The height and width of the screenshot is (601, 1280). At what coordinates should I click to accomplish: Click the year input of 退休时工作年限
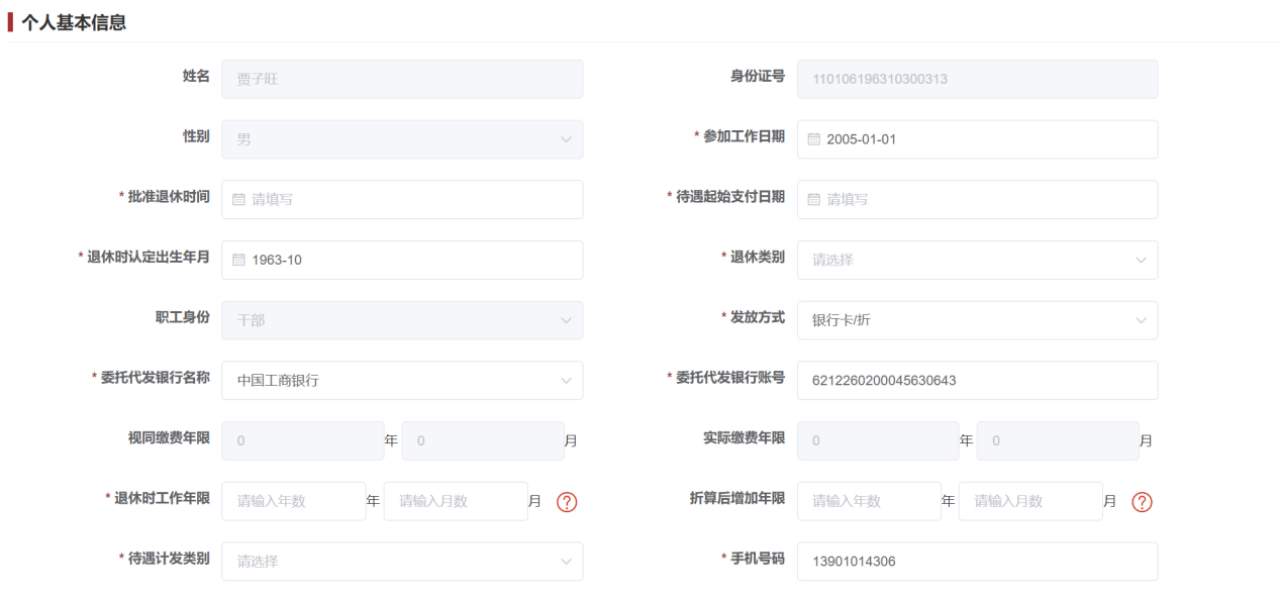(294, 501)
